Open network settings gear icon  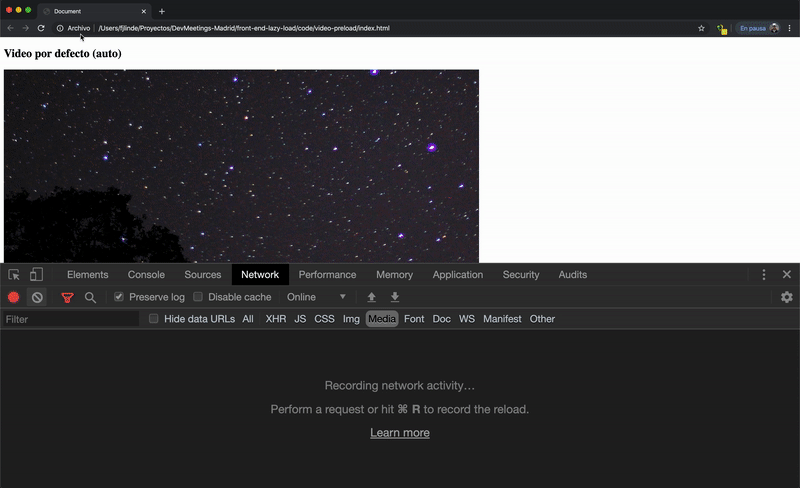pyautogui.click(x=787, y=297)
